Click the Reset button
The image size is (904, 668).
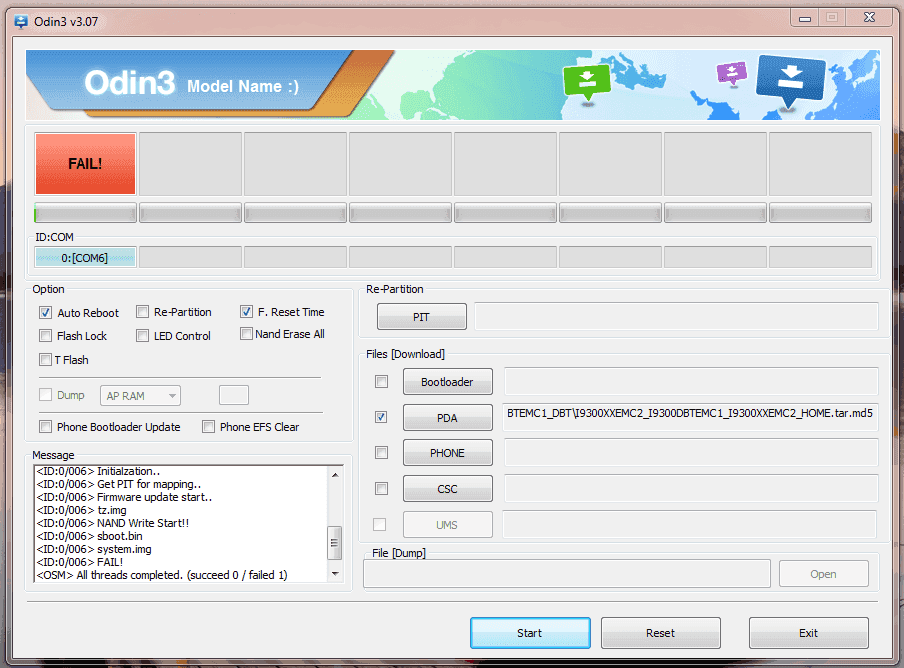[661, 633]
